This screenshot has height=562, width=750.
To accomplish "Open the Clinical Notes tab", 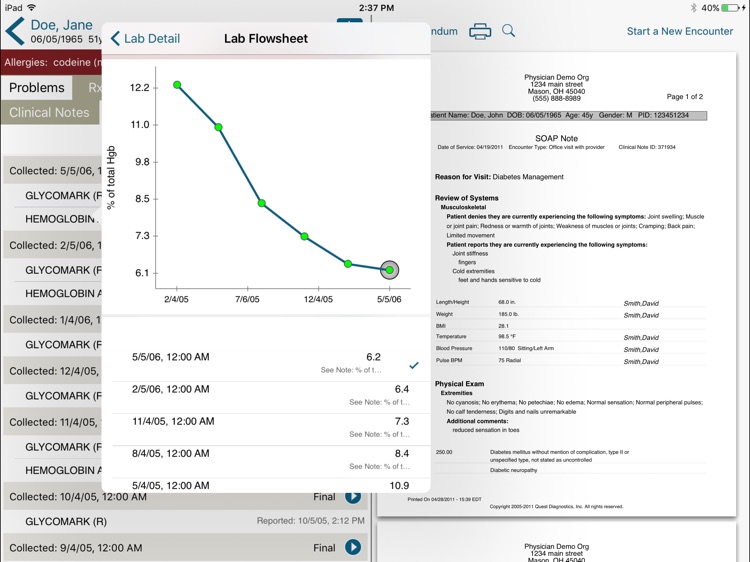I will pos(49,112).
